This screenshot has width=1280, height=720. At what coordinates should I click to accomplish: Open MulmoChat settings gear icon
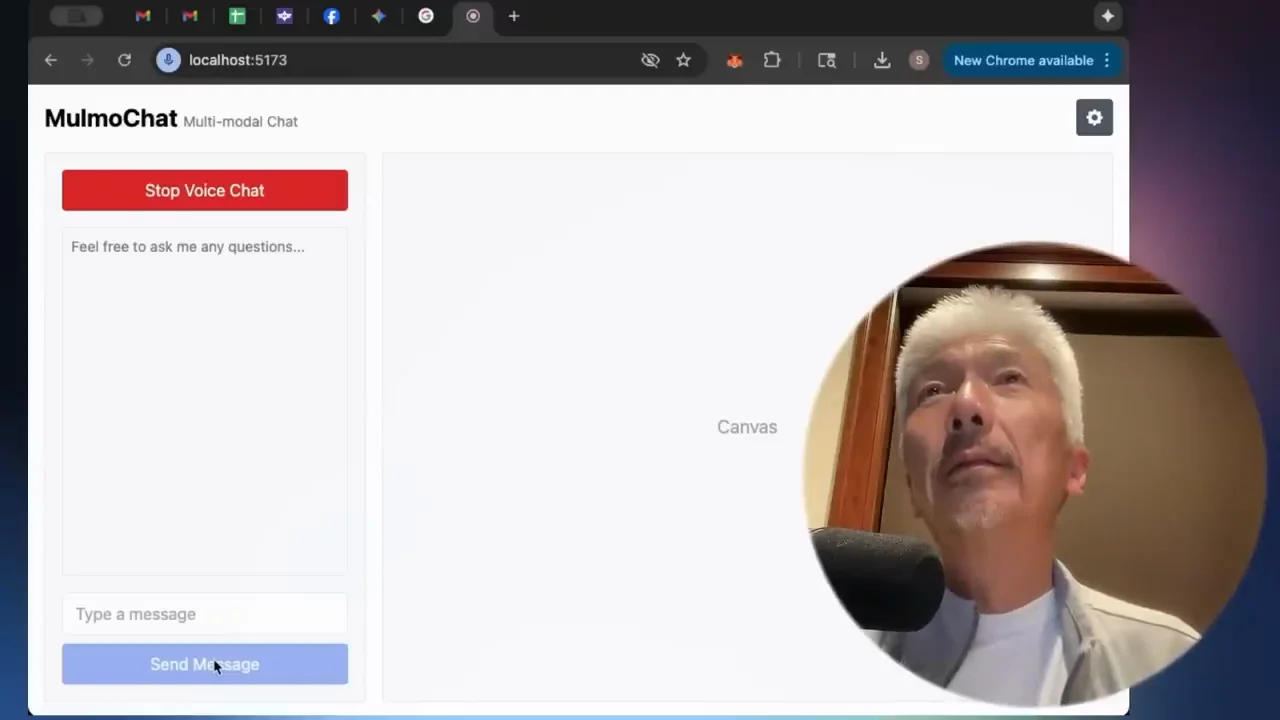tap(1094, 118)
